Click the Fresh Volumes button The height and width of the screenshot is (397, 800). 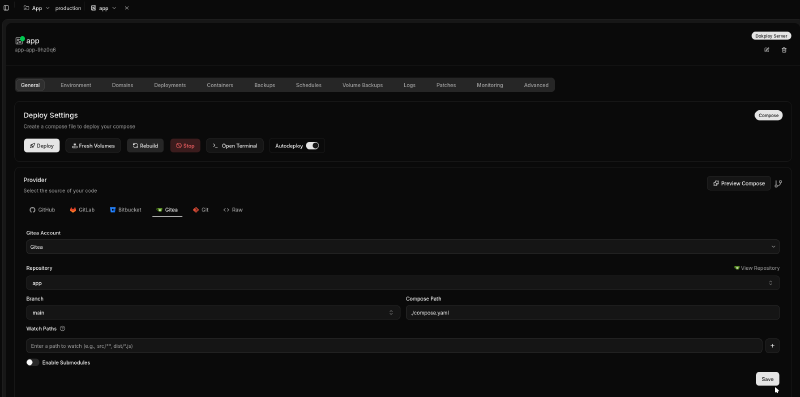tap(93, 146)
